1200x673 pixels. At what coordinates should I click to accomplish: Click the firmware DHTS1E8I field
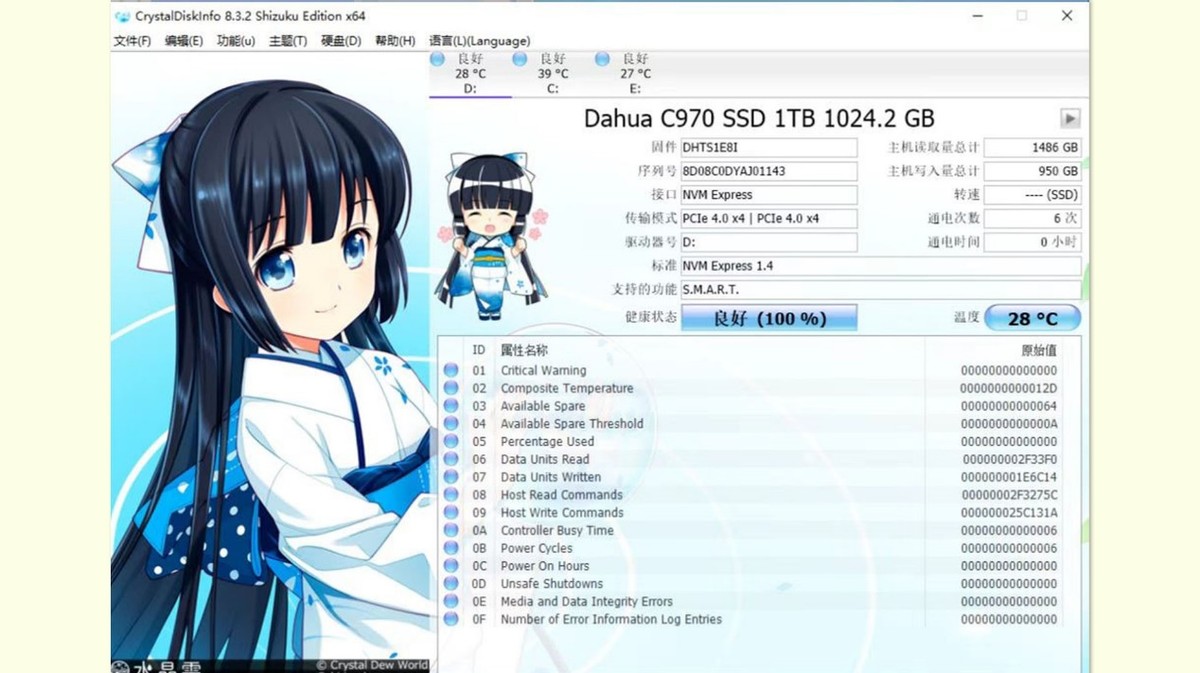768,148
